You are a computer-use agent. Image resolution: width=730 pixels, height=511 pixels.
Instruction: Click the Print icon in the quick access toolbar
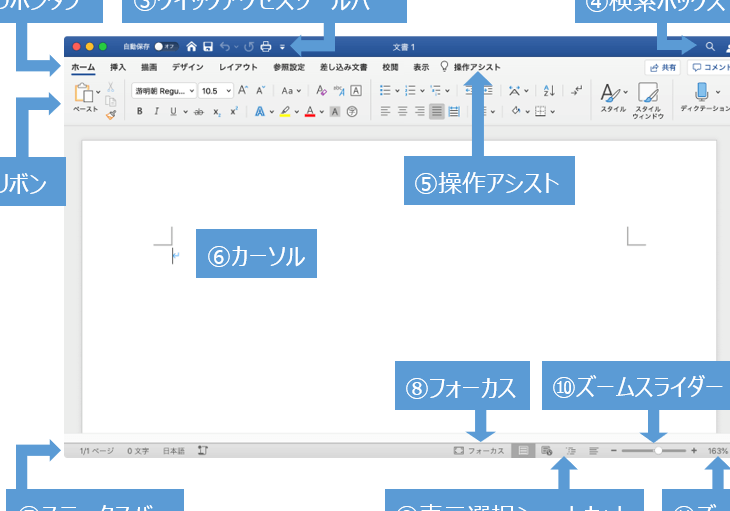tap(266, 47)
